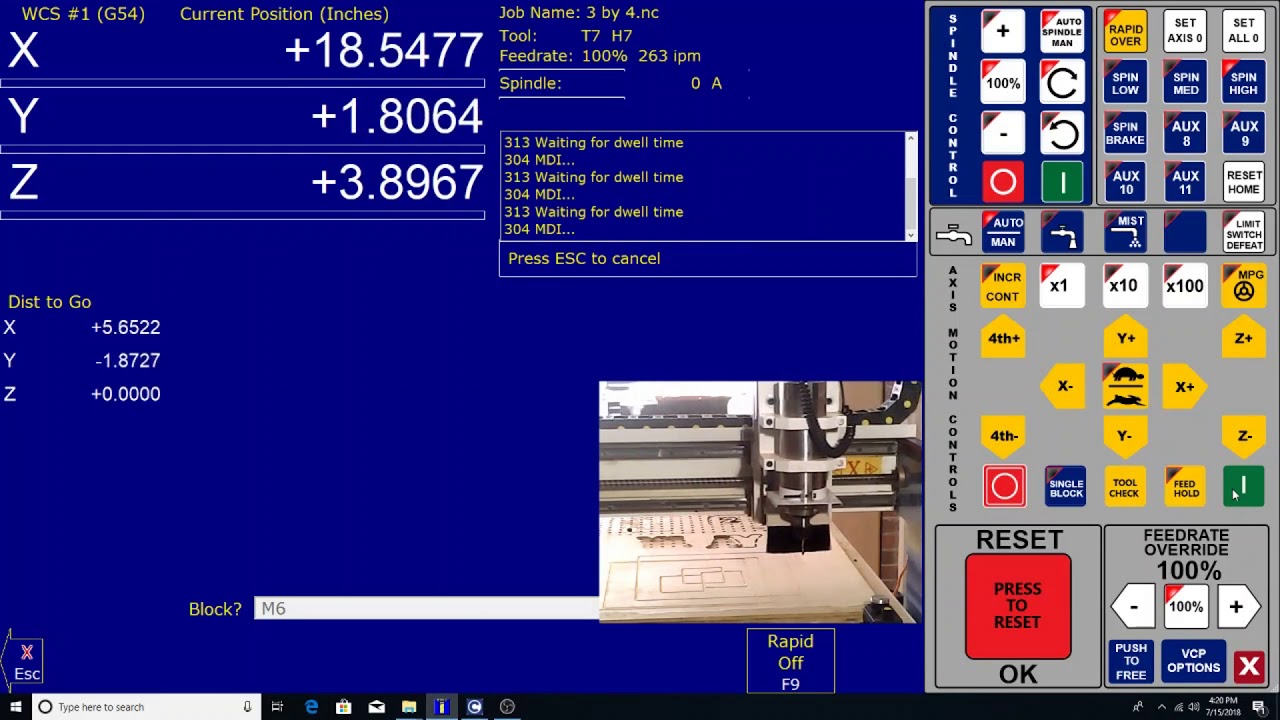
Task: Click Windows taskbar search box
Action: tap(146, 707)
